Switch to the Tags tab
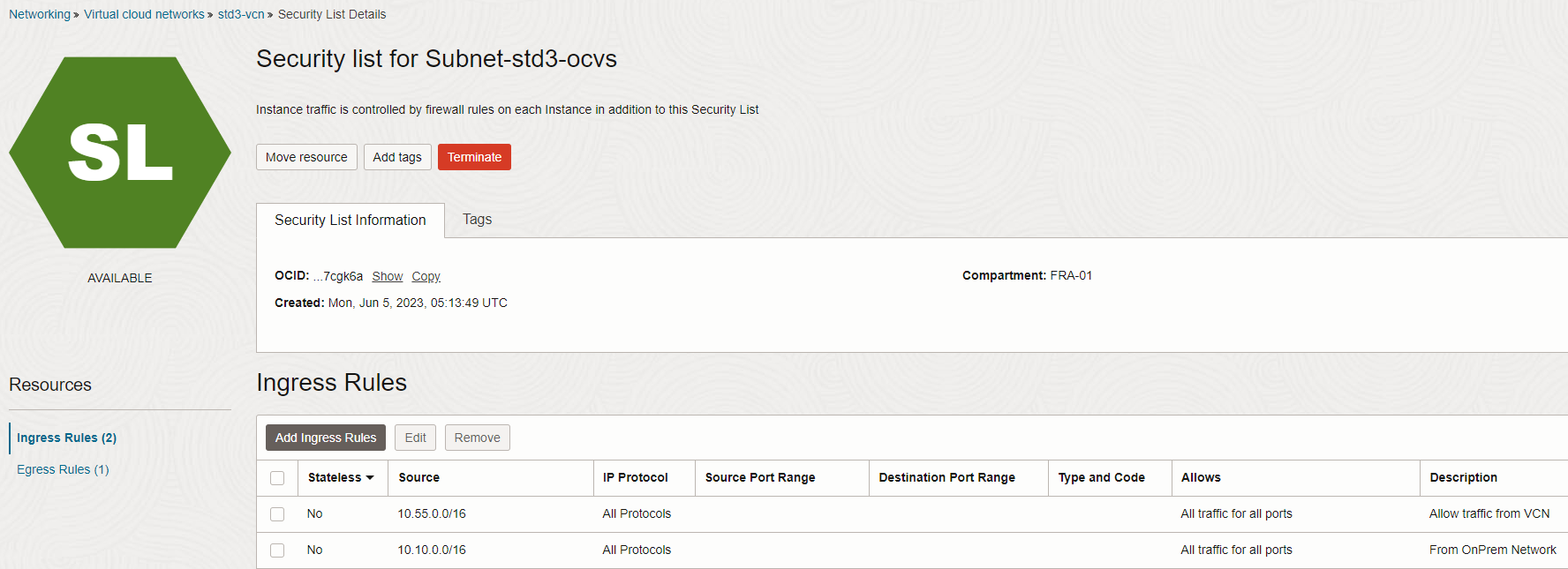 pos(477,219)
